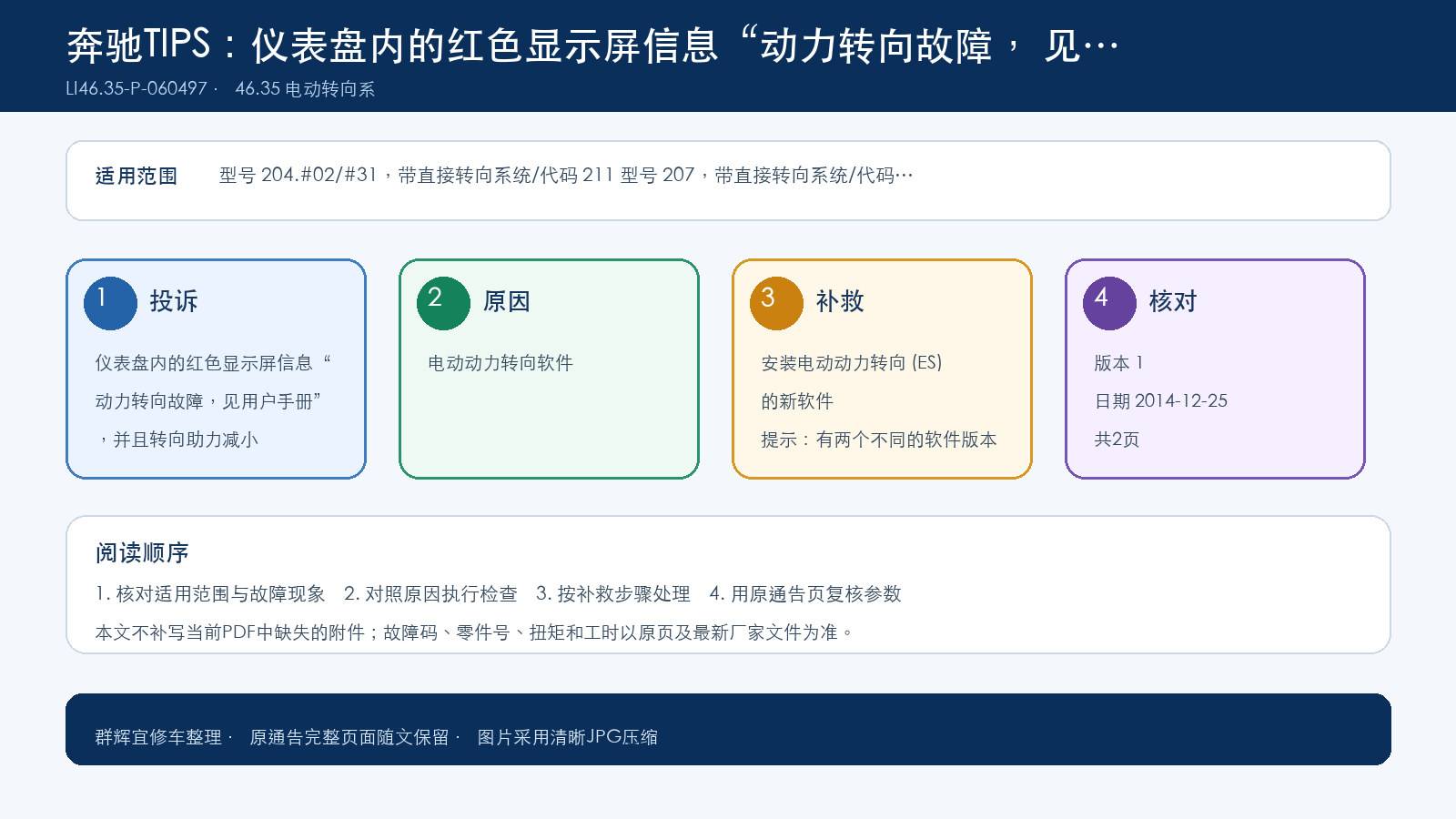Click 图片采用清晰JPG压缩 in footer
Image resolution: width=1456 pixels, height=819 pixels.
pyautogui.click(x=568, y=737)
